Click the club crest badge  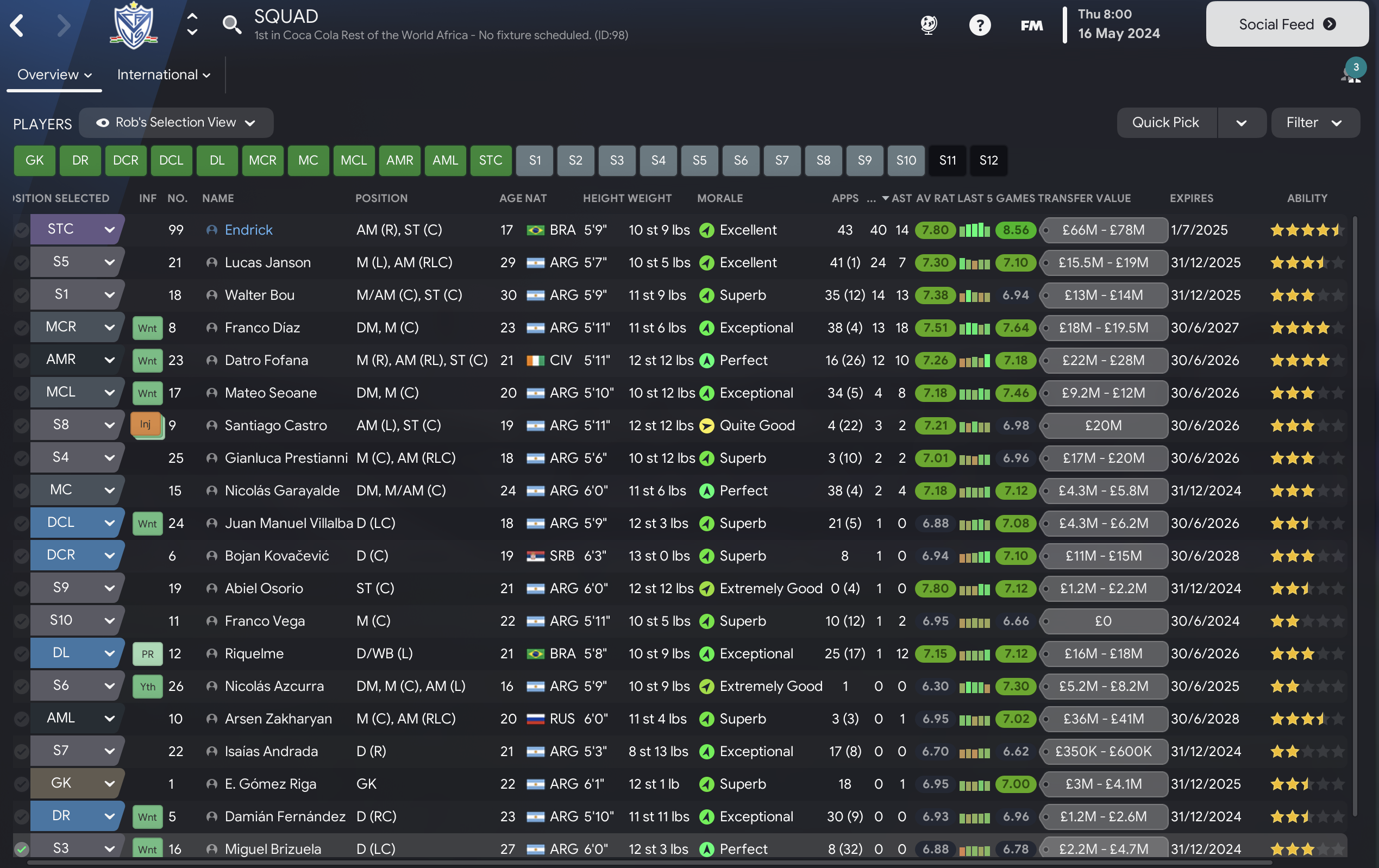(134, 25)
